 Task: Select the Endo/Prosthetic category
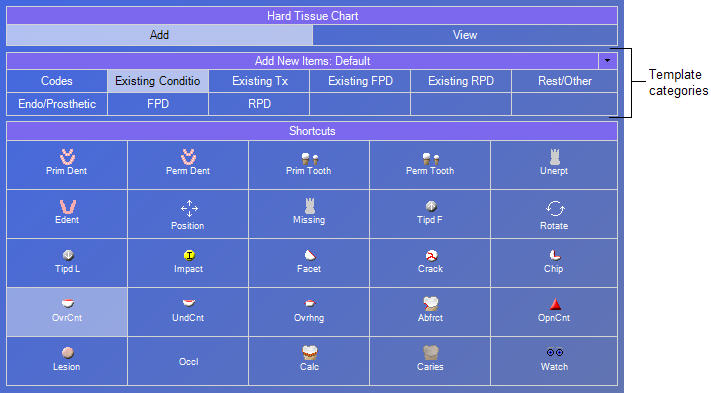coord(57,104)
